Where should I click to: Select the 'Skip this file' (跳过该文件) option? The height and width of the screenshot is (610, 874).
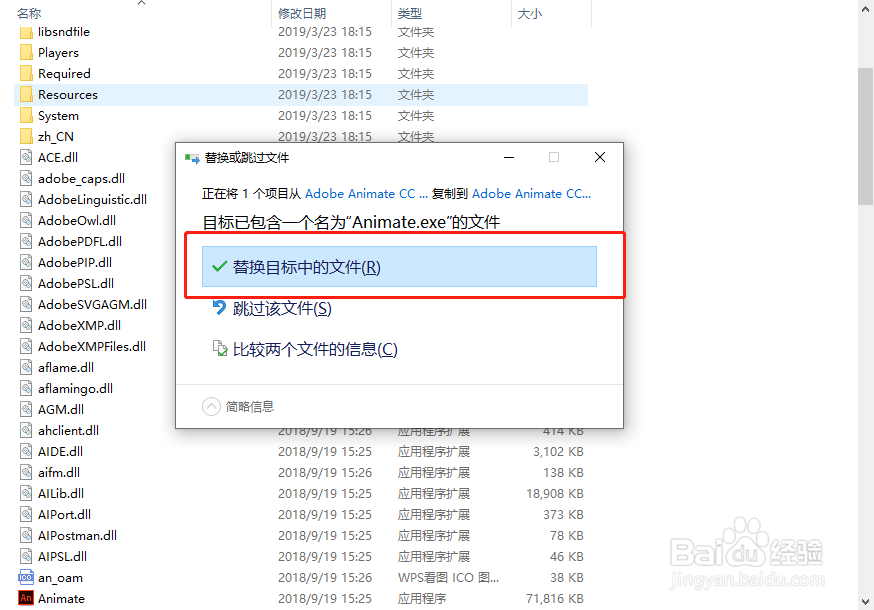pos(272,308)
